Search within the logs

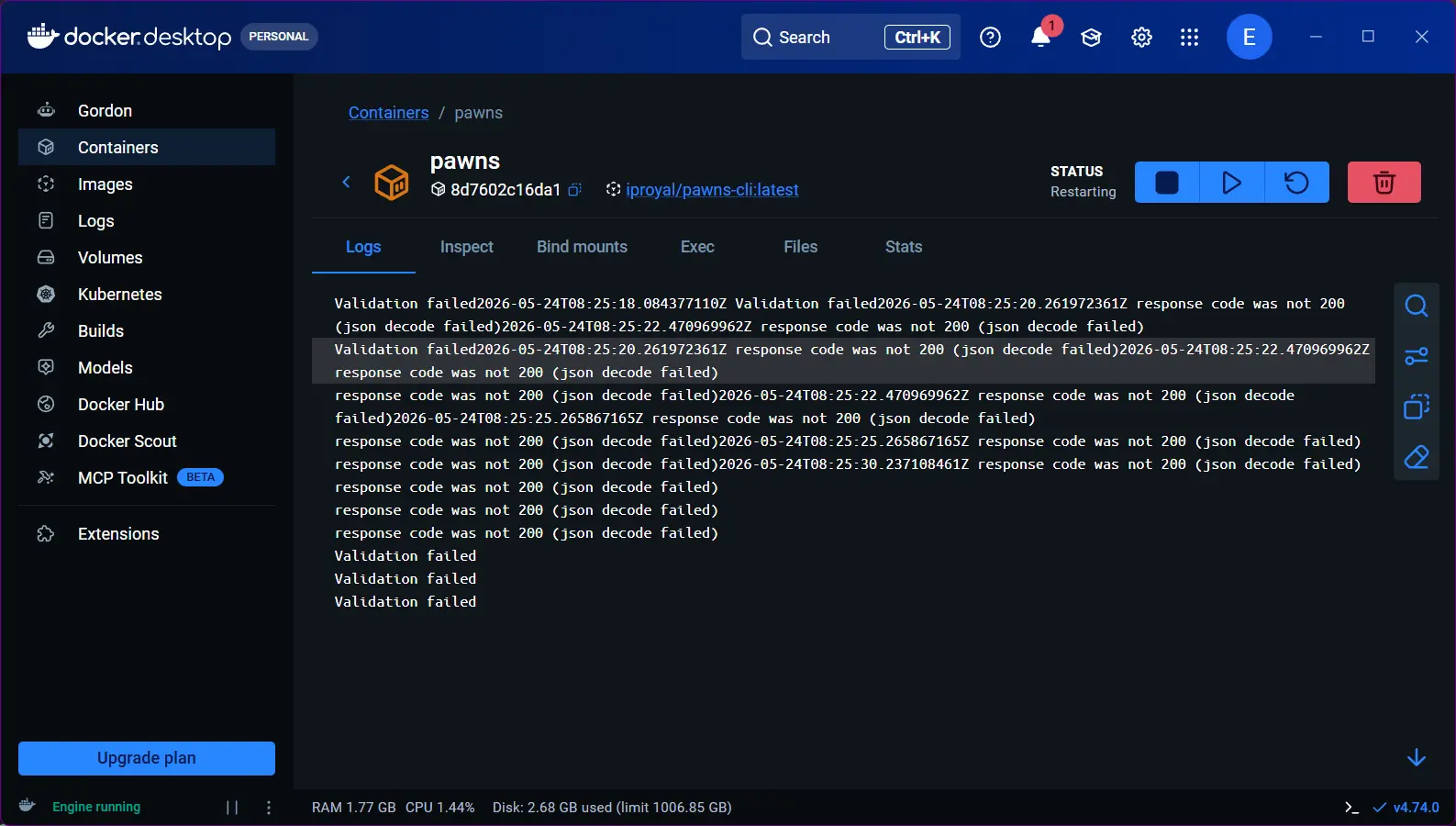coord(1416,306)
